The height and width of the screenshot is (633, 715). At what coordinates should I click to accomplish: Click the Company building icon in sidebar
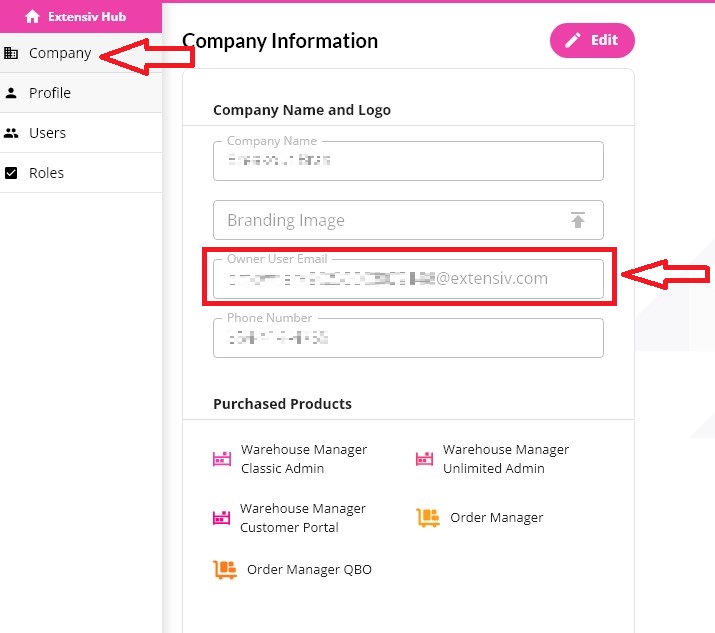click(11, 53)
